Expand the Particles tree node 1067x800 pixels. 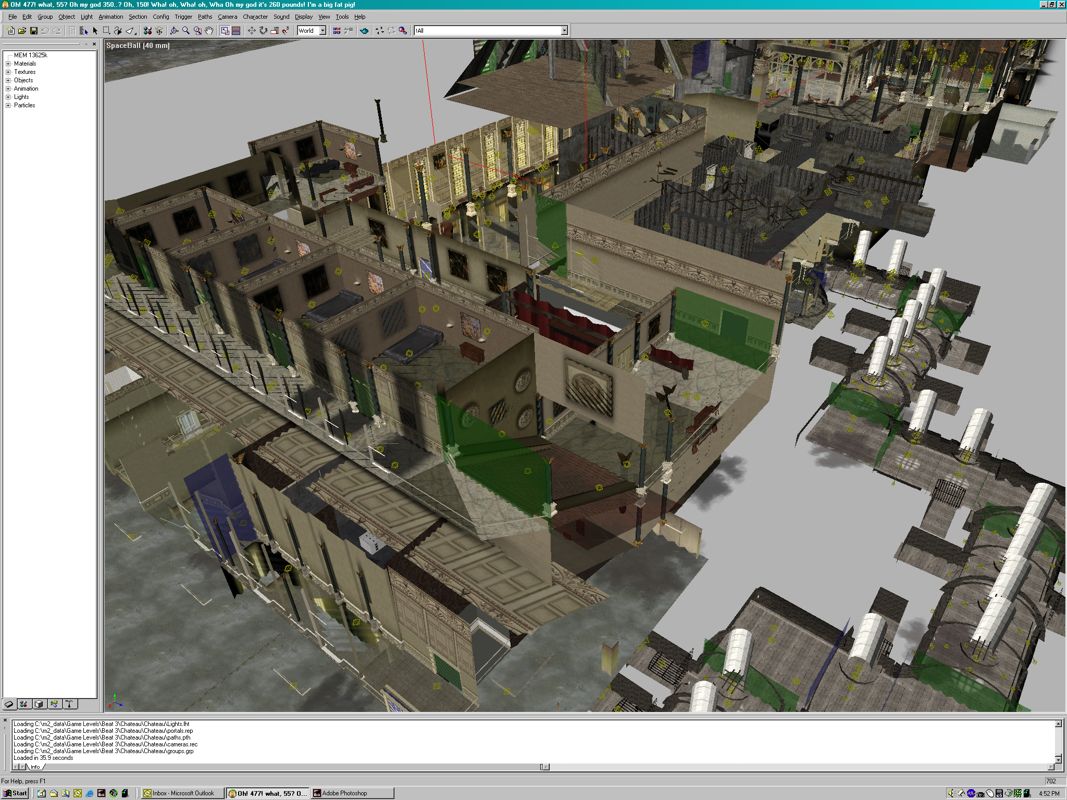pyautogui.click(x=8, y=105)
